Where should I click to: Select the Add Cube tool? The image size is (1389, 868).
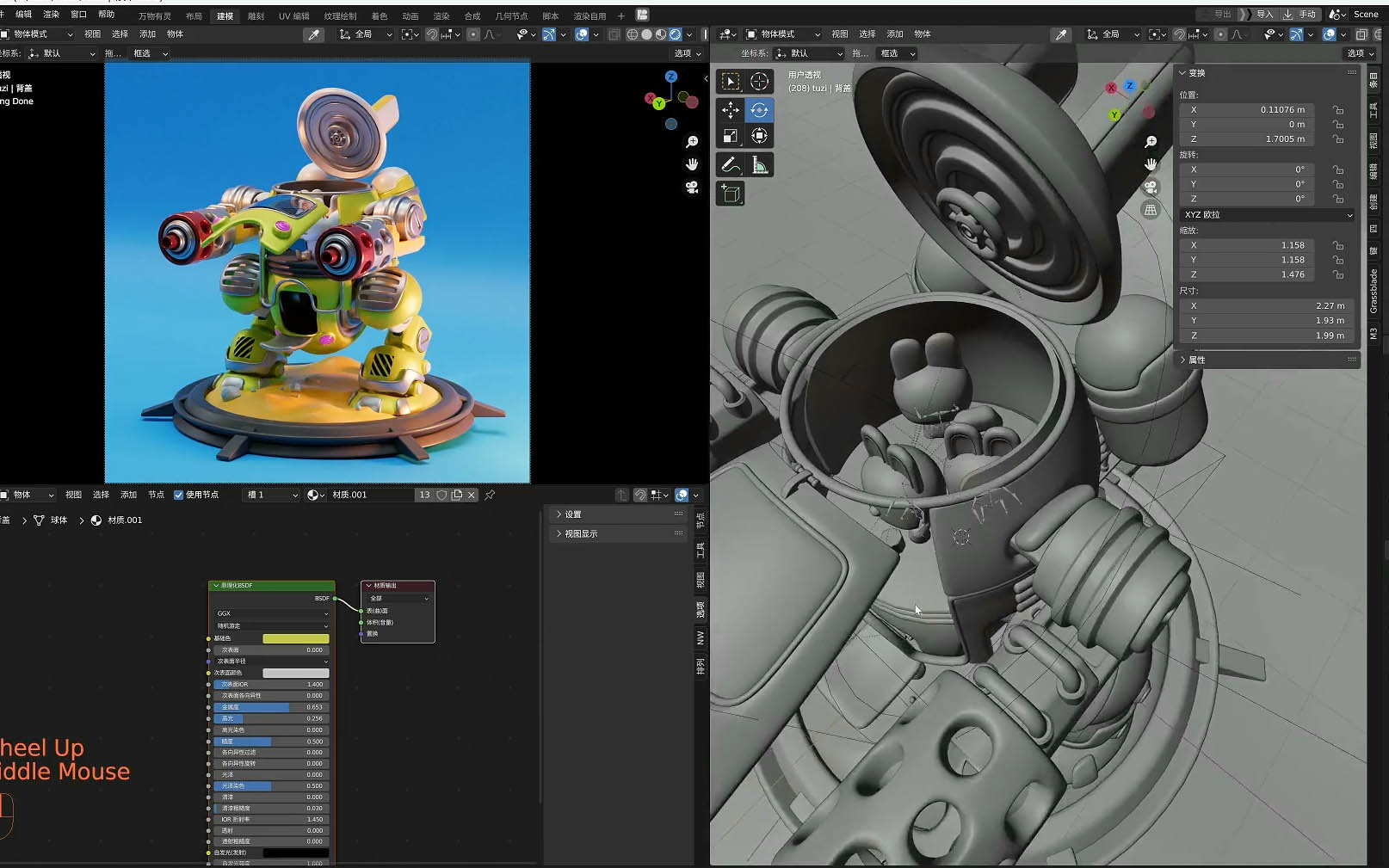point(730,194)
